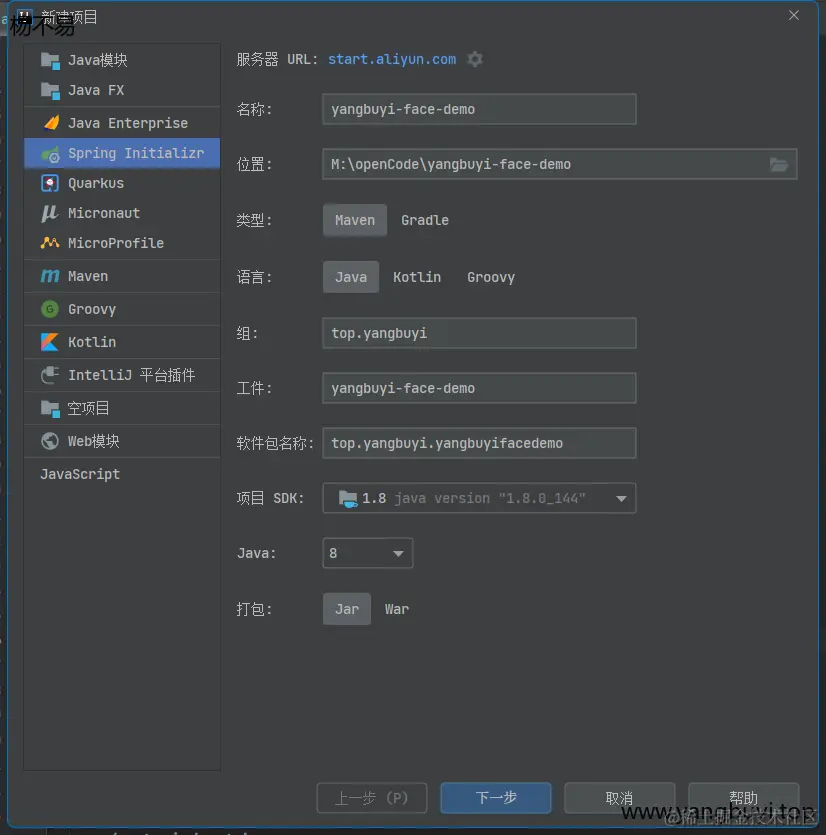Select Micronaut project type
This screenshot has height=835, width=826.
[122, 213]
